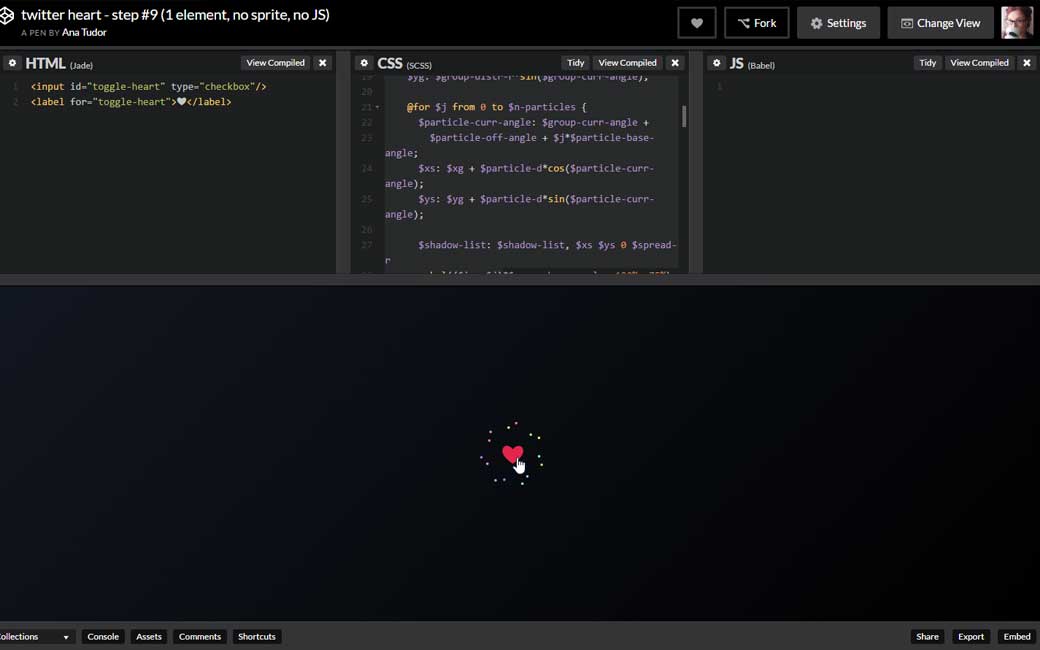Toggle the red heart in preview
Screen dimensions: 1040x650
(512, 454)
